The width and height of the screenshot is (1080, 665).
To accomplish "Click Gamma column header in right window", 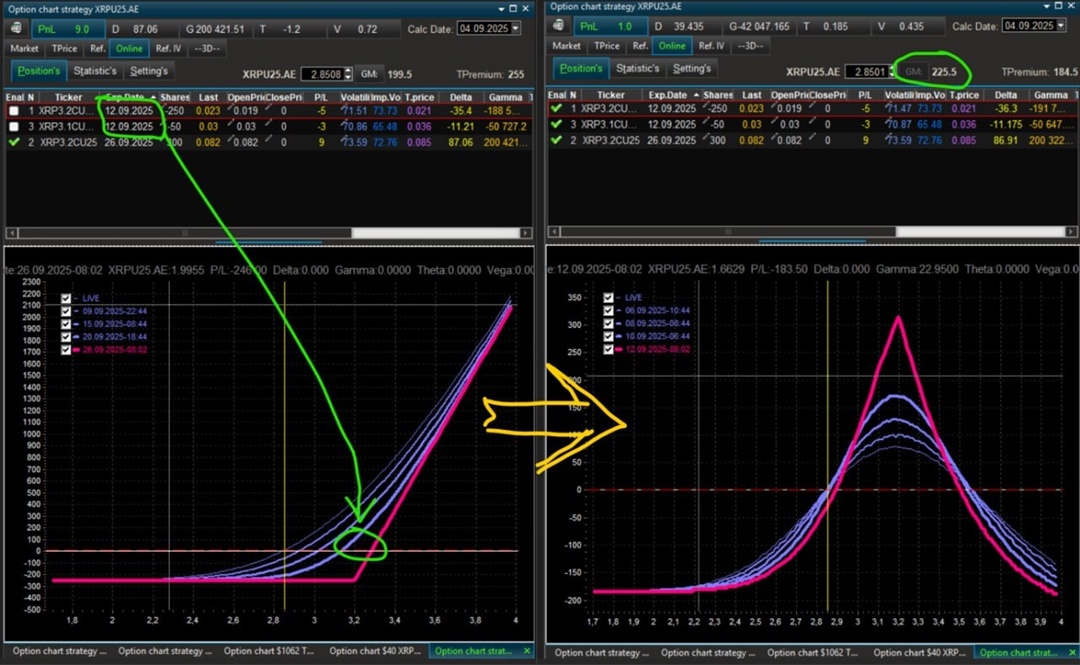I will click(1050, 95).
